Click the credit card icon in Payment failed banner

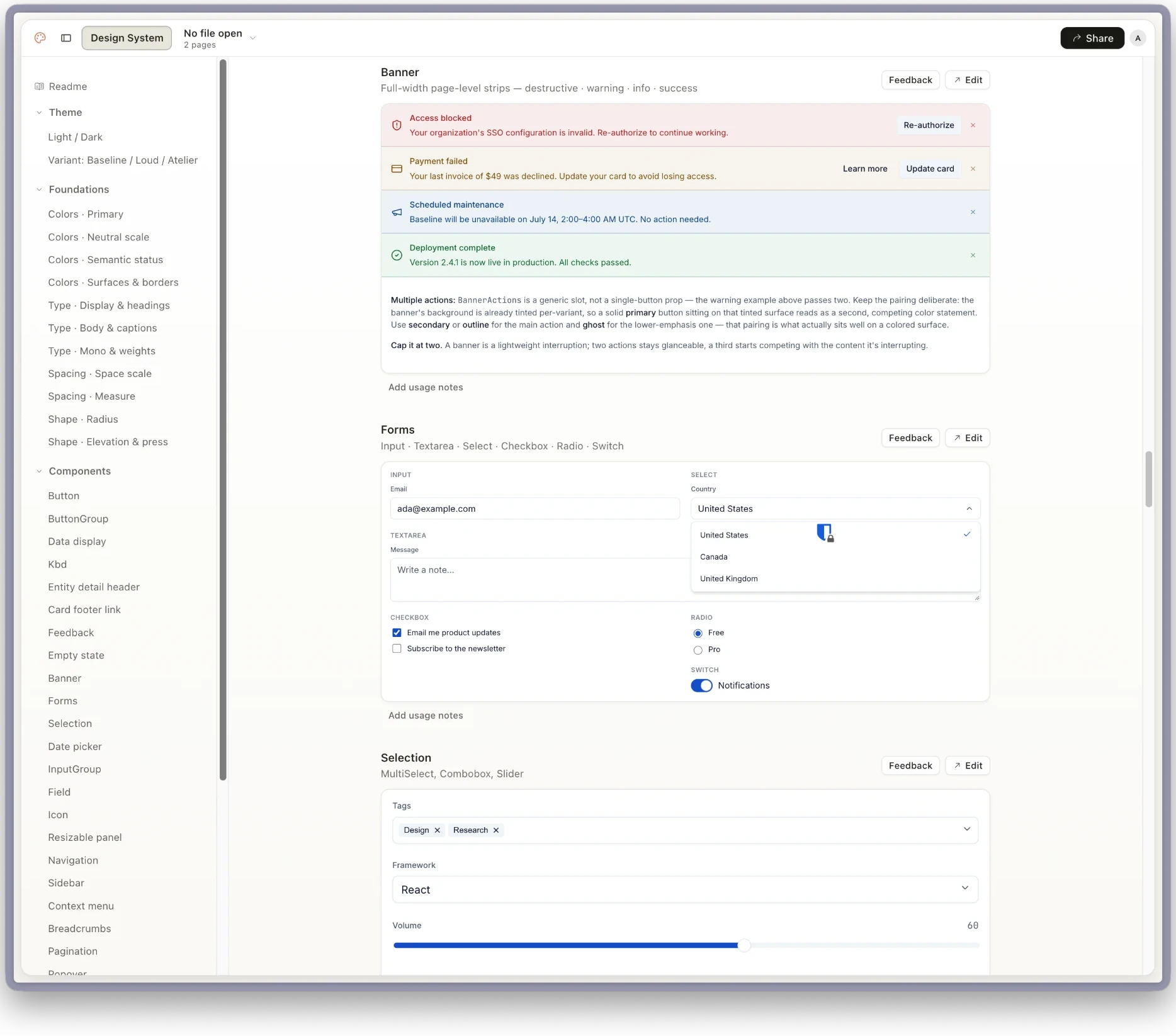pos(397,169)
